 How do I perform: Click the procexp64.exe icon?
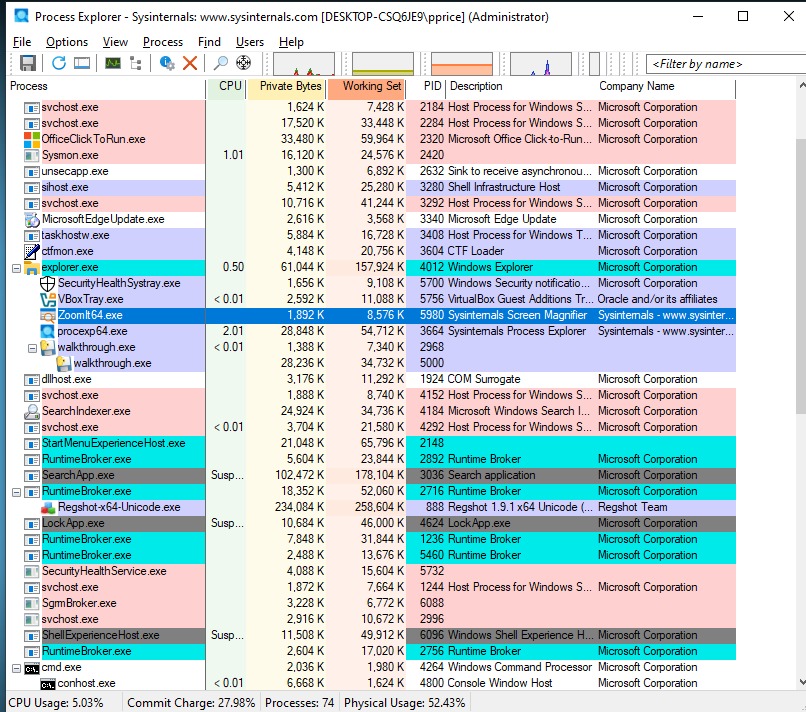(48, 331)
